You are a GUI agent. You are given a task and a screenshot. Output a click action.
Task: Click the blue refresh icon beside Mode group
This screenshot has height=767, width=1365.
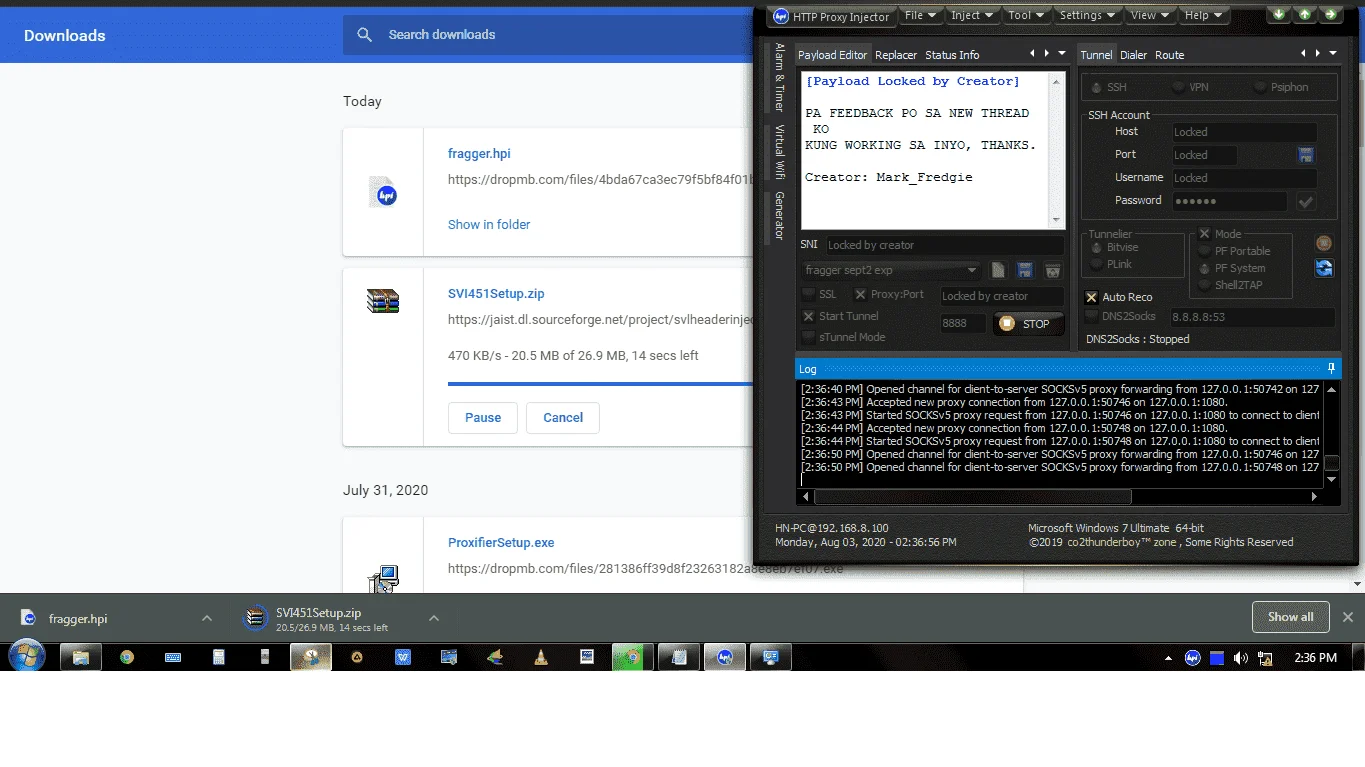(1324, 267)
